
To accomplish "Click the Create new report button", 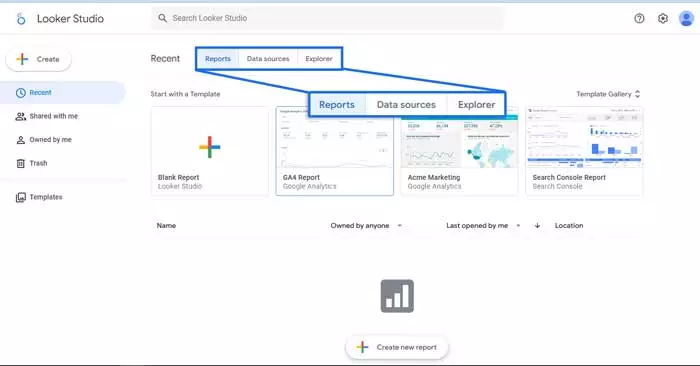I will click(397, 347).
